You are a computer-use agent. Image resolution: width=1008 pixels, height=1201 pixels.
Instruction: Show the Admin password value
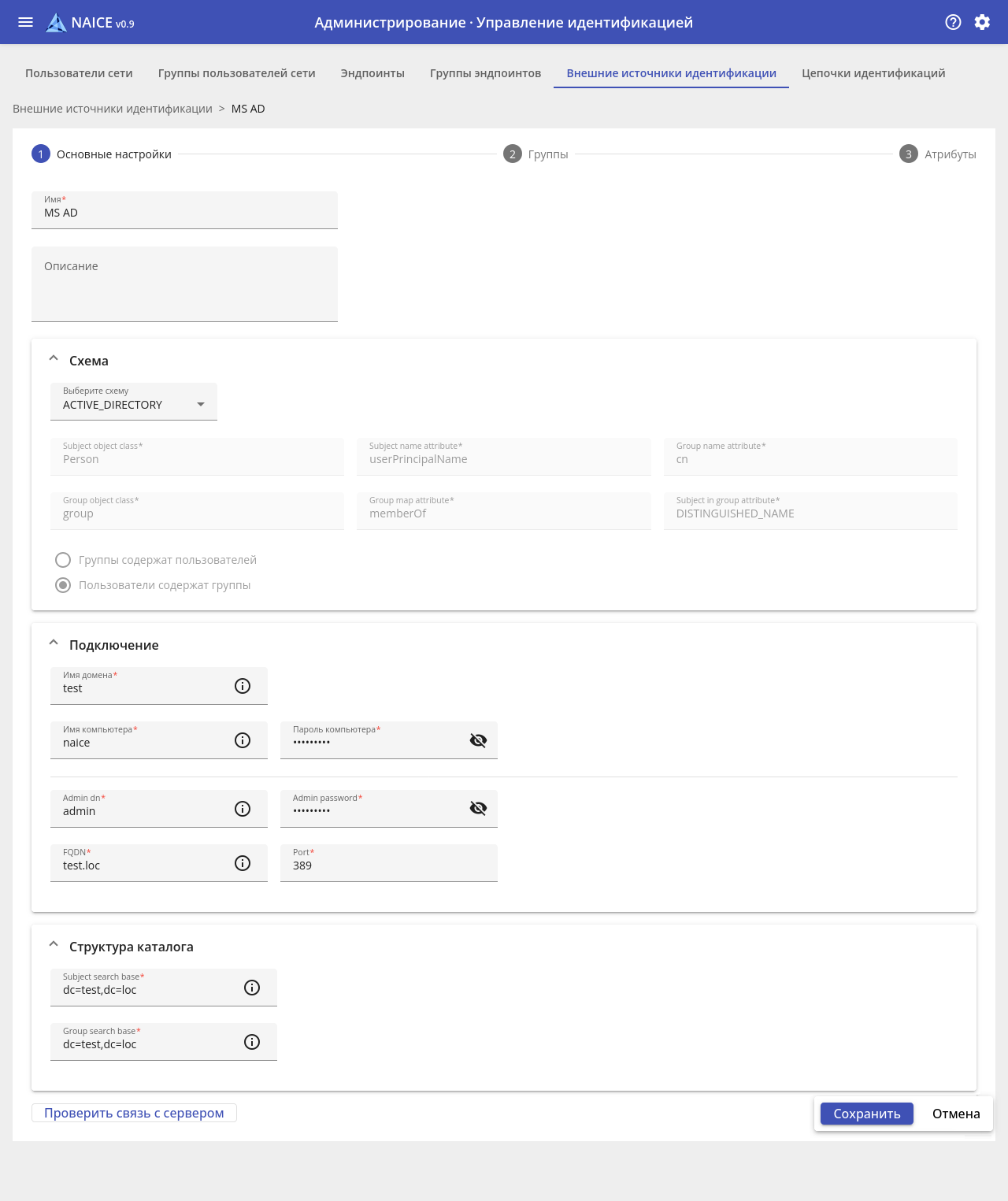pyautogui.click(x=478, y=809)
